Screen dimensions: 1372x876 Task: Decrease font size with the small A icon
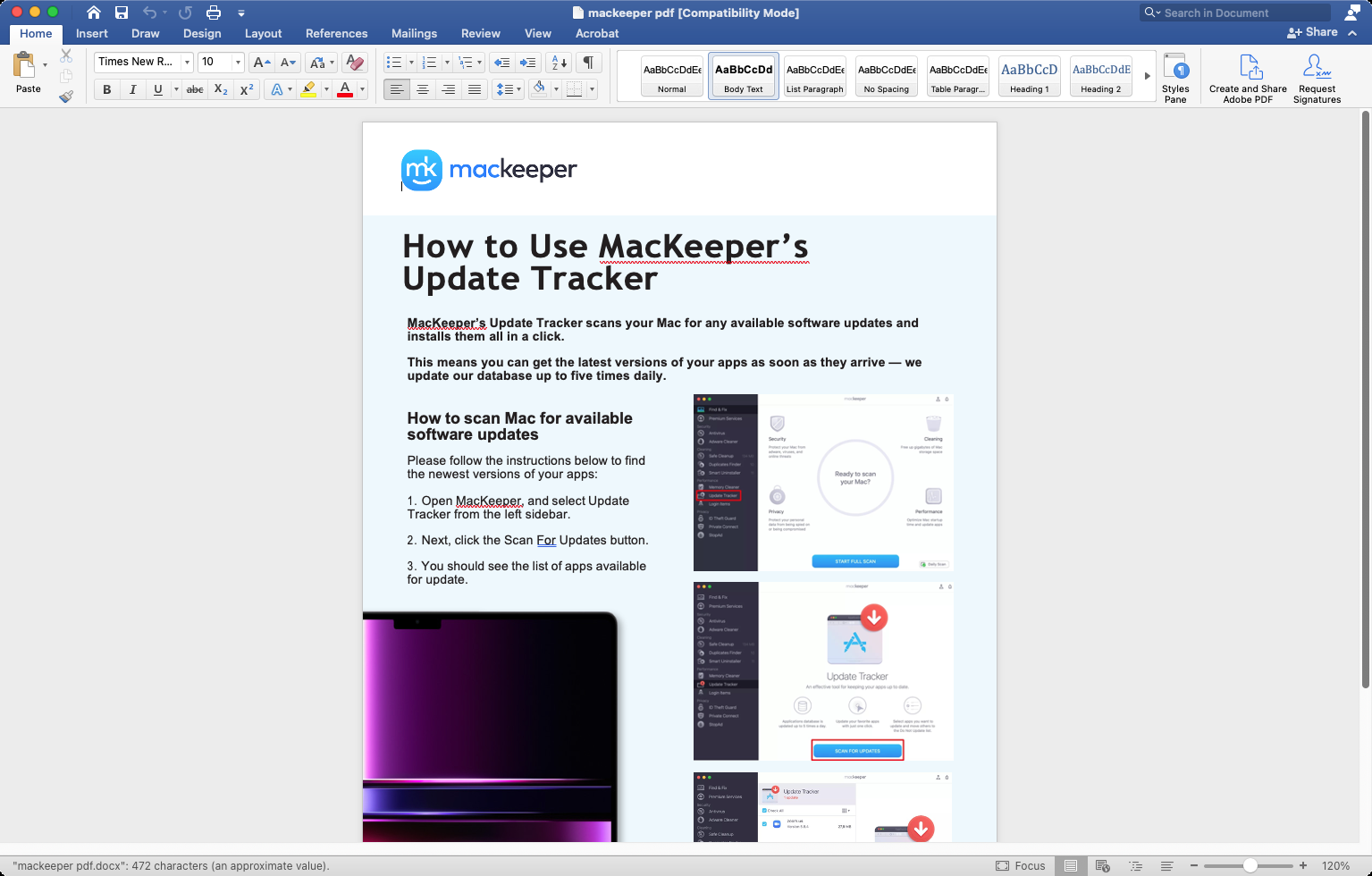(288, 62)
